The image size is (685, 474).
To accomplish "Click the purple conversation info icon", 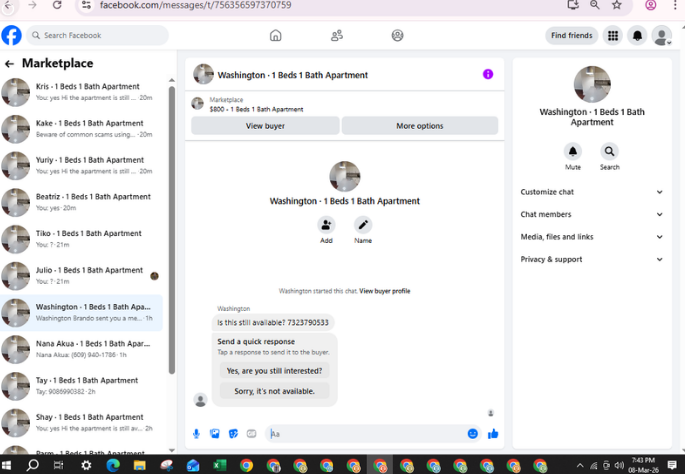I will 488,74.
